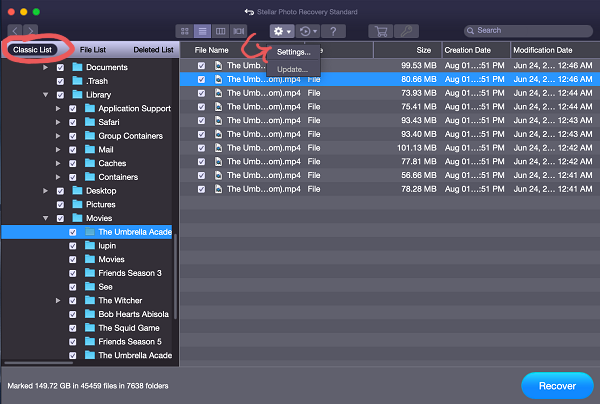This screenshot has width=600, height=404.
Task: Open help with question mark icon
Action: pyautogui.click(x=333, y=31)
